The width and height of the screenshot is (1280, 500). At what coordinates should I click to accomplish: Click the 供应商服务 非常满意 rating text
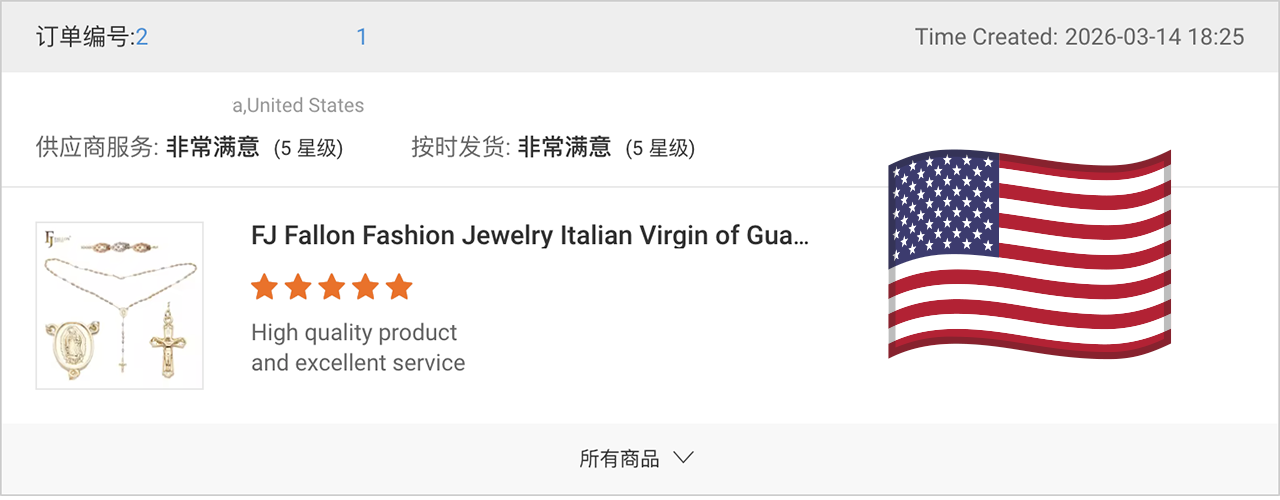pyautogui.click(x=190, y=148)
